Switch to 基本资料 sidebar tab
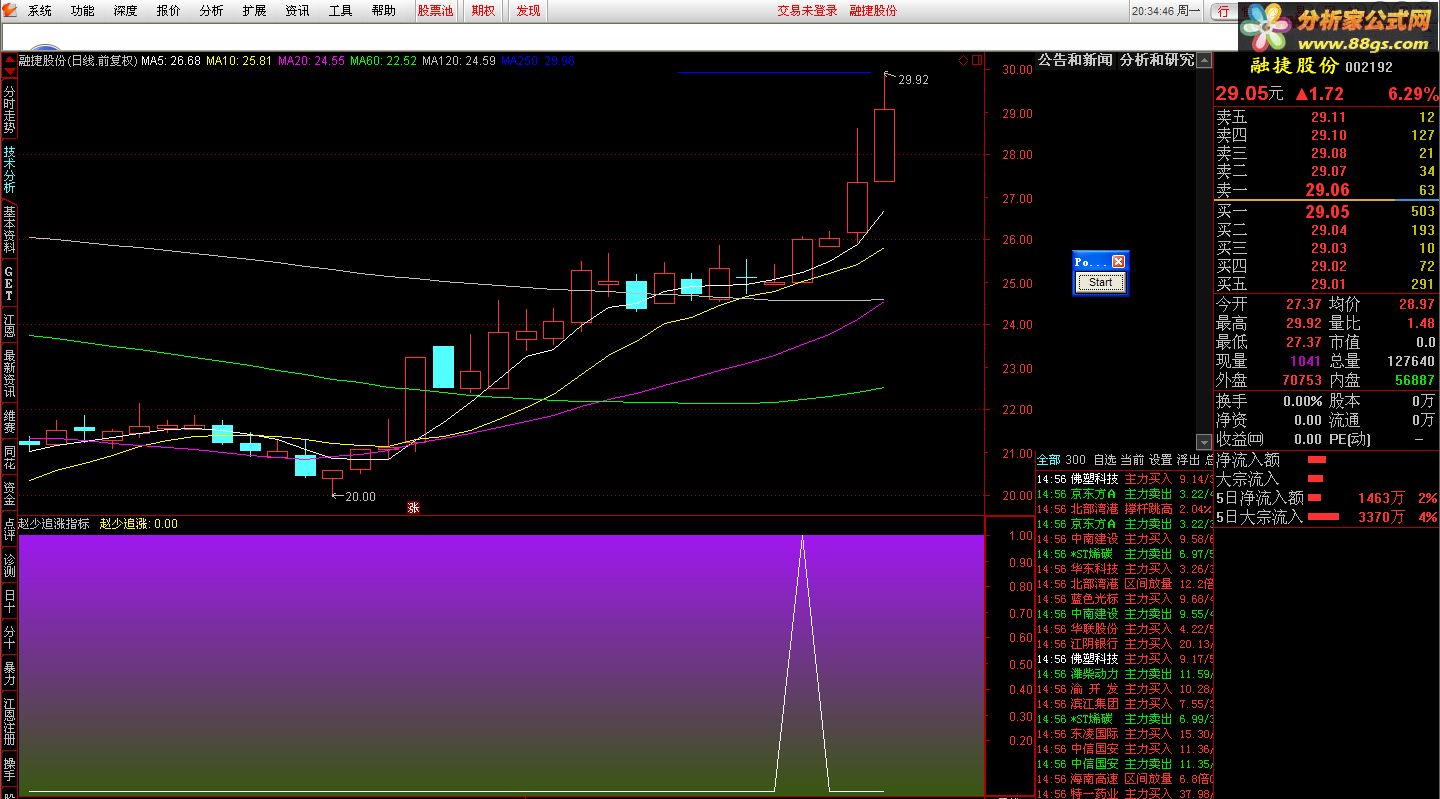 coord(9,230)
